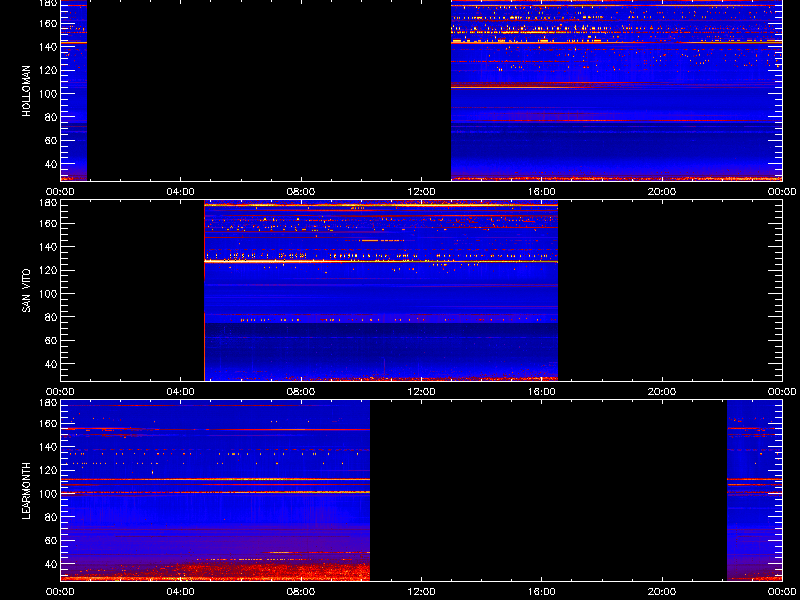The height and width of the screenshot is (600, 800).
Task: Click the 20:00 time label under Holloman plot
Action: click(x=662, y=192)
